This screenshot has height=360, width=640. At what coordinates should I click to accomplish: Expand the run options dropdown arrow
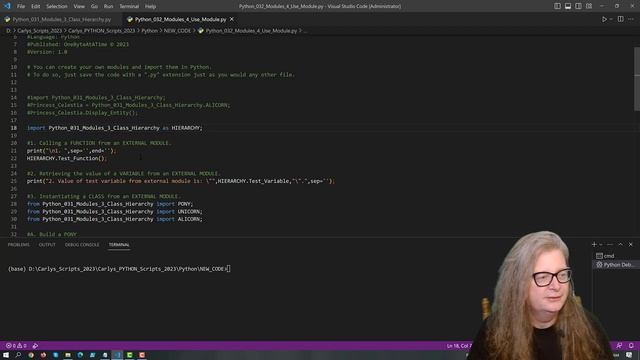click(611, 19)
